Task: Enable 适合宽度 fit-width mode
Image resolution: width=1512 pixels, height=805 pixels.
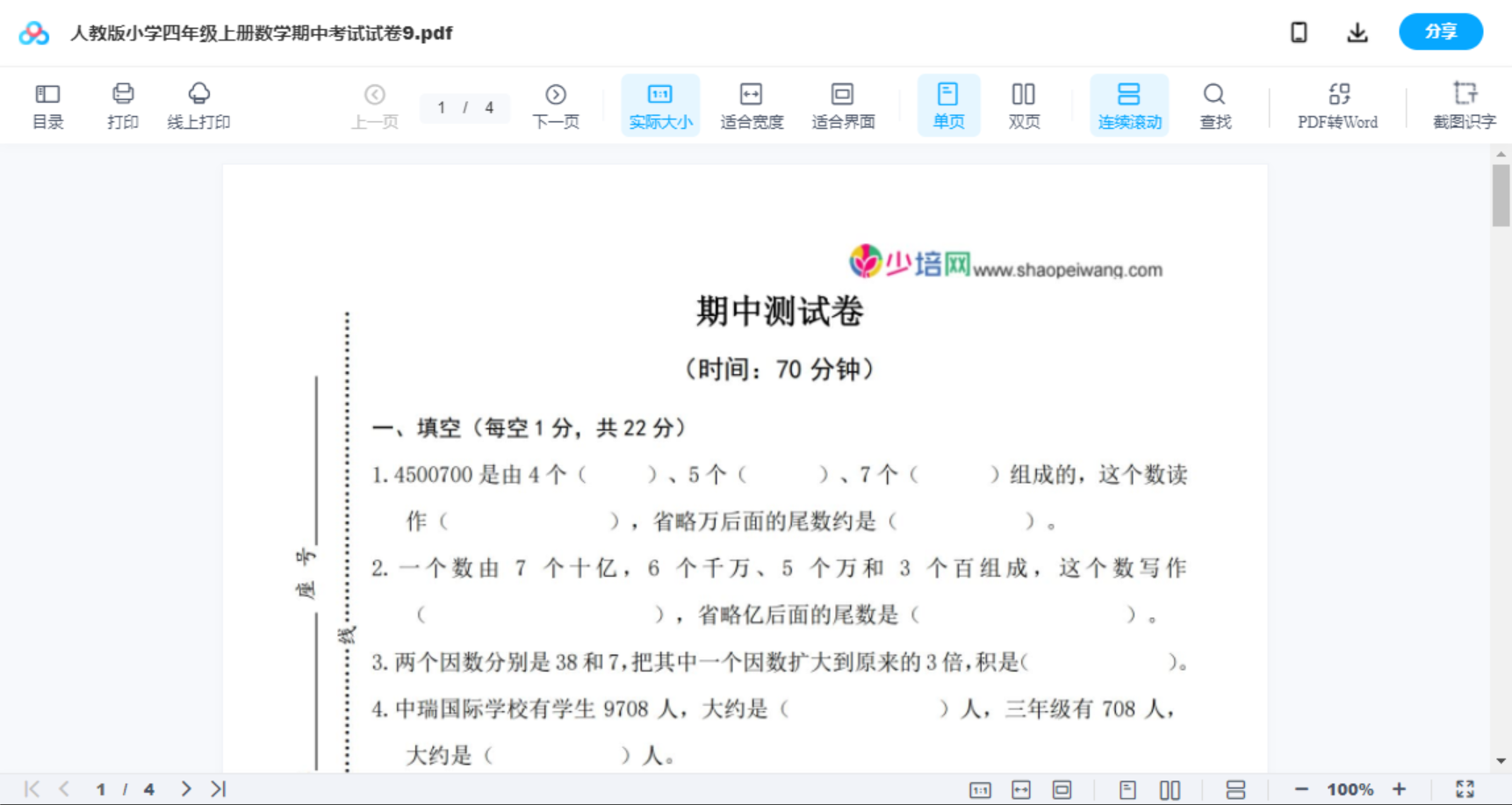Action: 752,104
